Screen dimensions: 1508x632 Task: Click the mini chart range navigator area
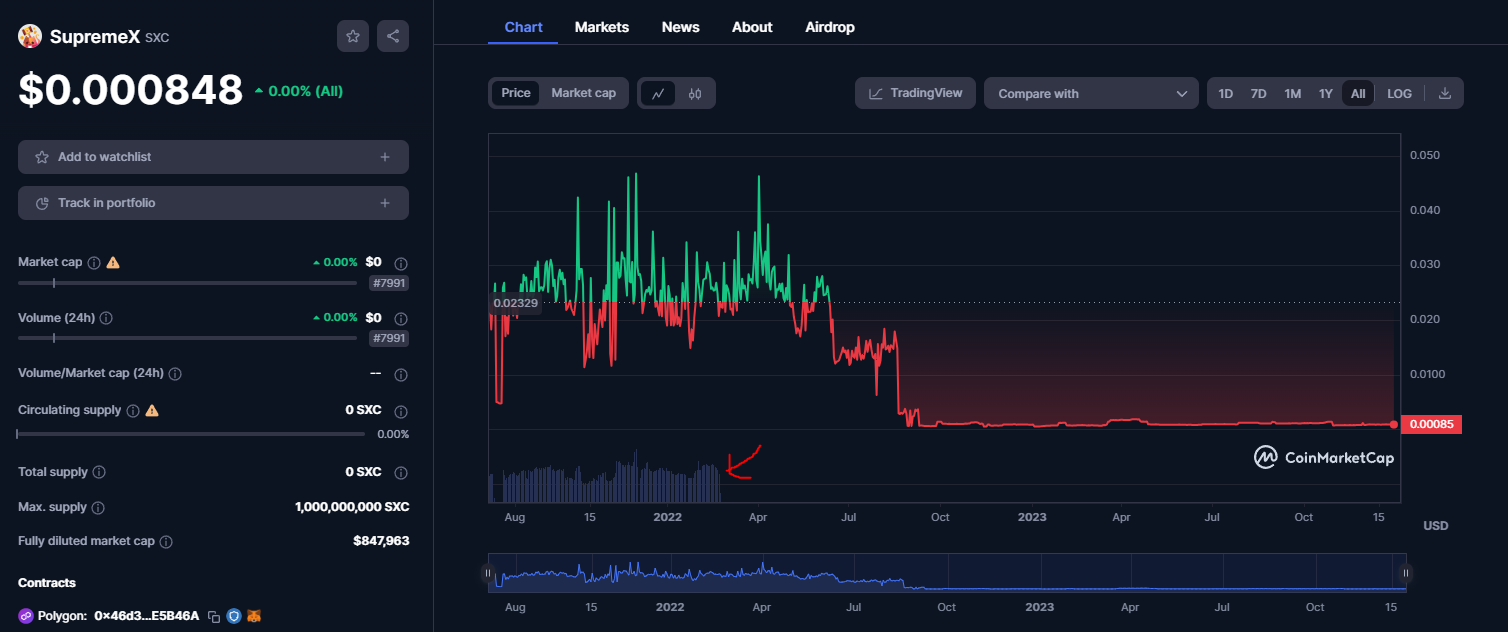(x=947, y=574)
